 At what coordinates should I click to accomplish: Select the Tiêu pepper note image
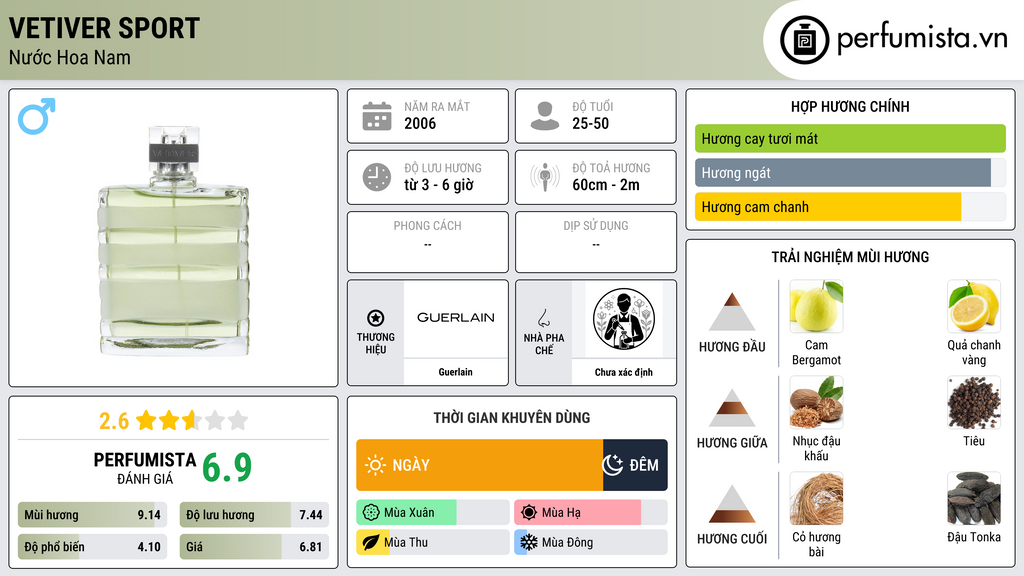[x=974, y=402]
